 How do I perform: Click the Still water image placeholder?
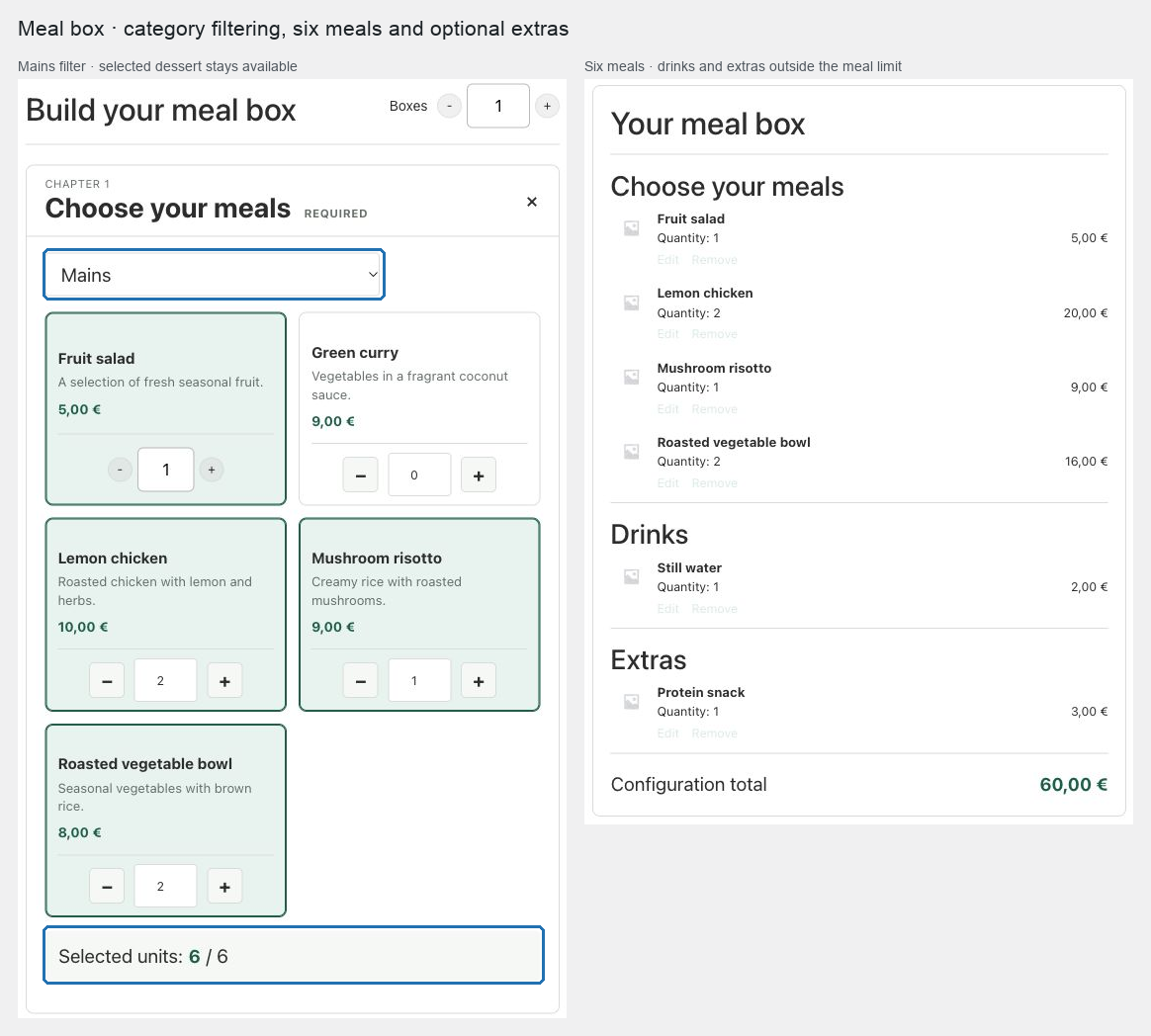(631, 576)
